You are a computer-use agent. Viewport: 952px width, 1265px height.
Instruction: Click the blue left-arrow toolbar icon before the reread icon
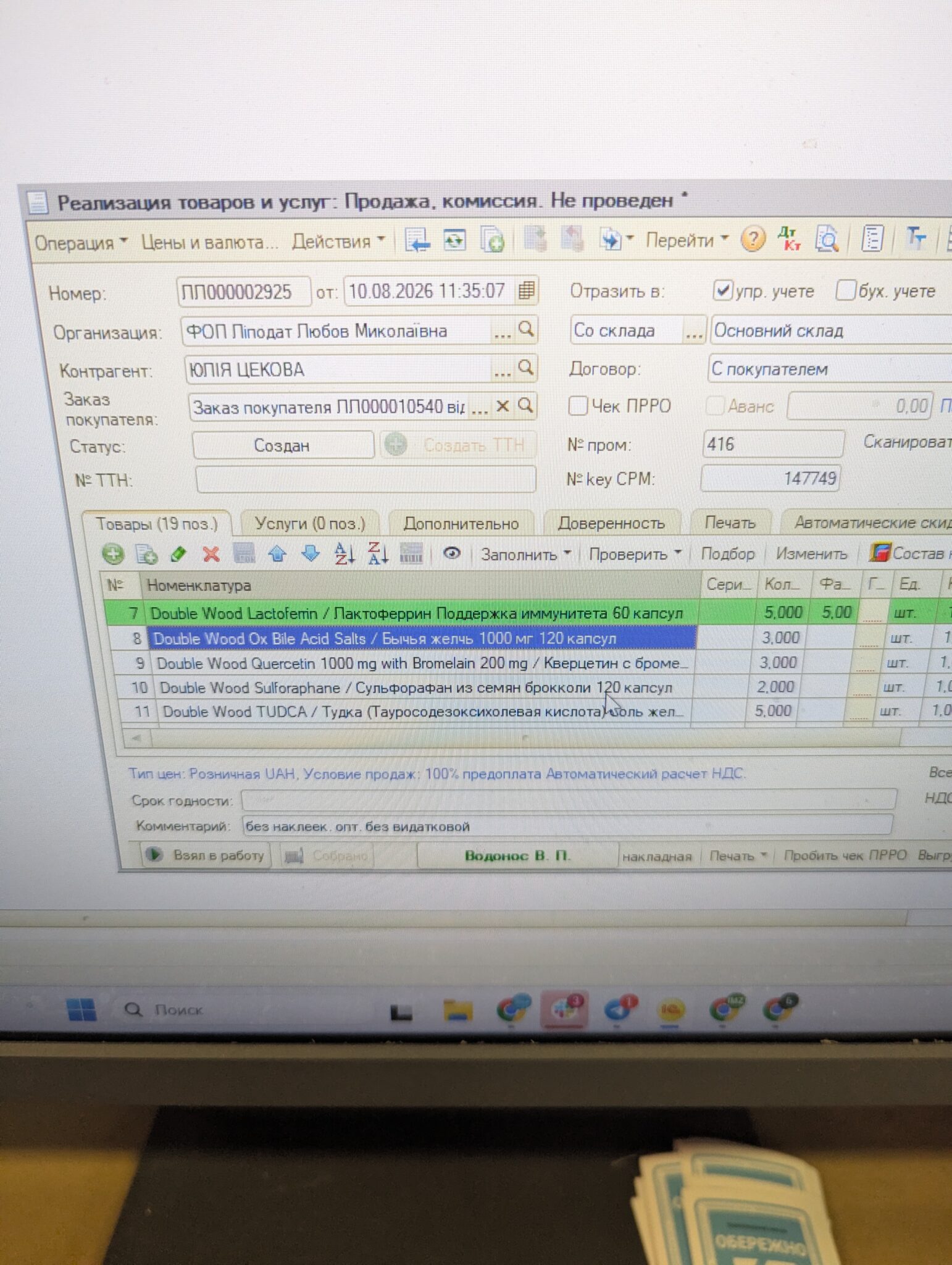pyautogui.click(x=417, y=240)
